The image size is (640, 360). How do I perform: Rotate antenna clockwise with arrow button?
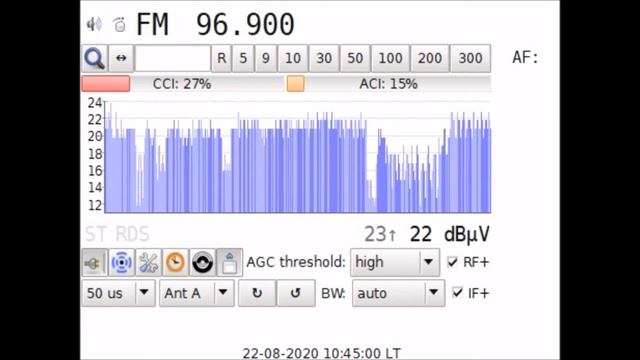point(257,293)
